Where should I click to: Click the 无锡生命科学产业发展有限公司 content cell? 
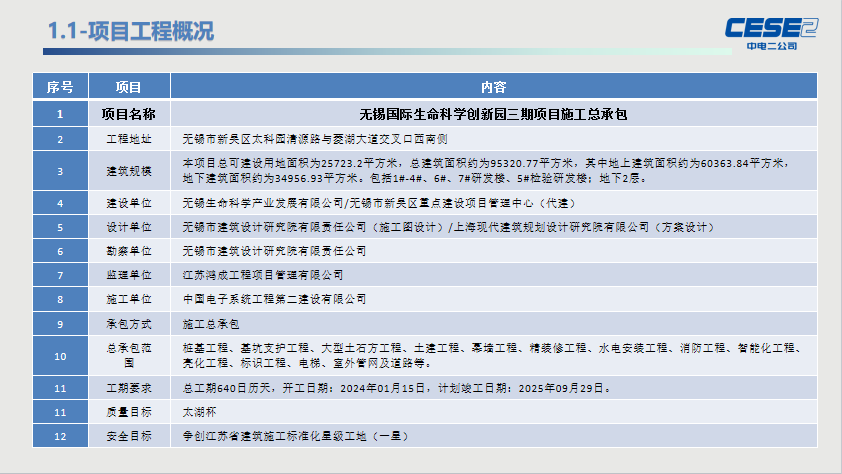(x=494, y=203)
